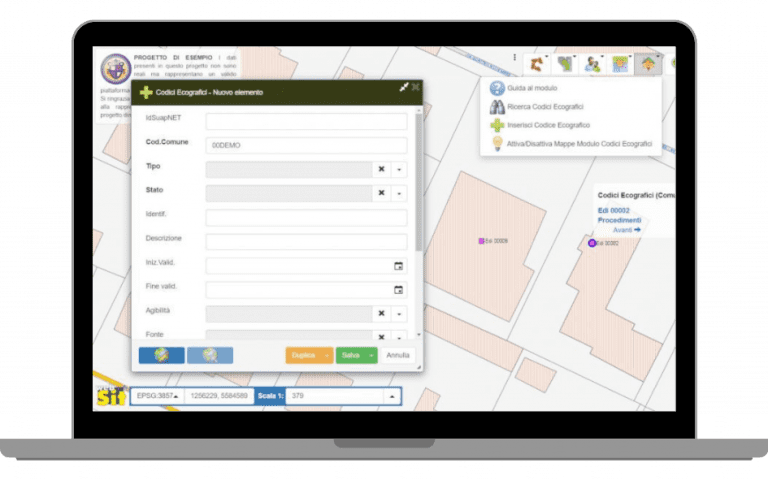The width and height of the screenshot is (768, 480).
Task: Click the magnifier zoom-to-map button
Action: tap(210, 355)
